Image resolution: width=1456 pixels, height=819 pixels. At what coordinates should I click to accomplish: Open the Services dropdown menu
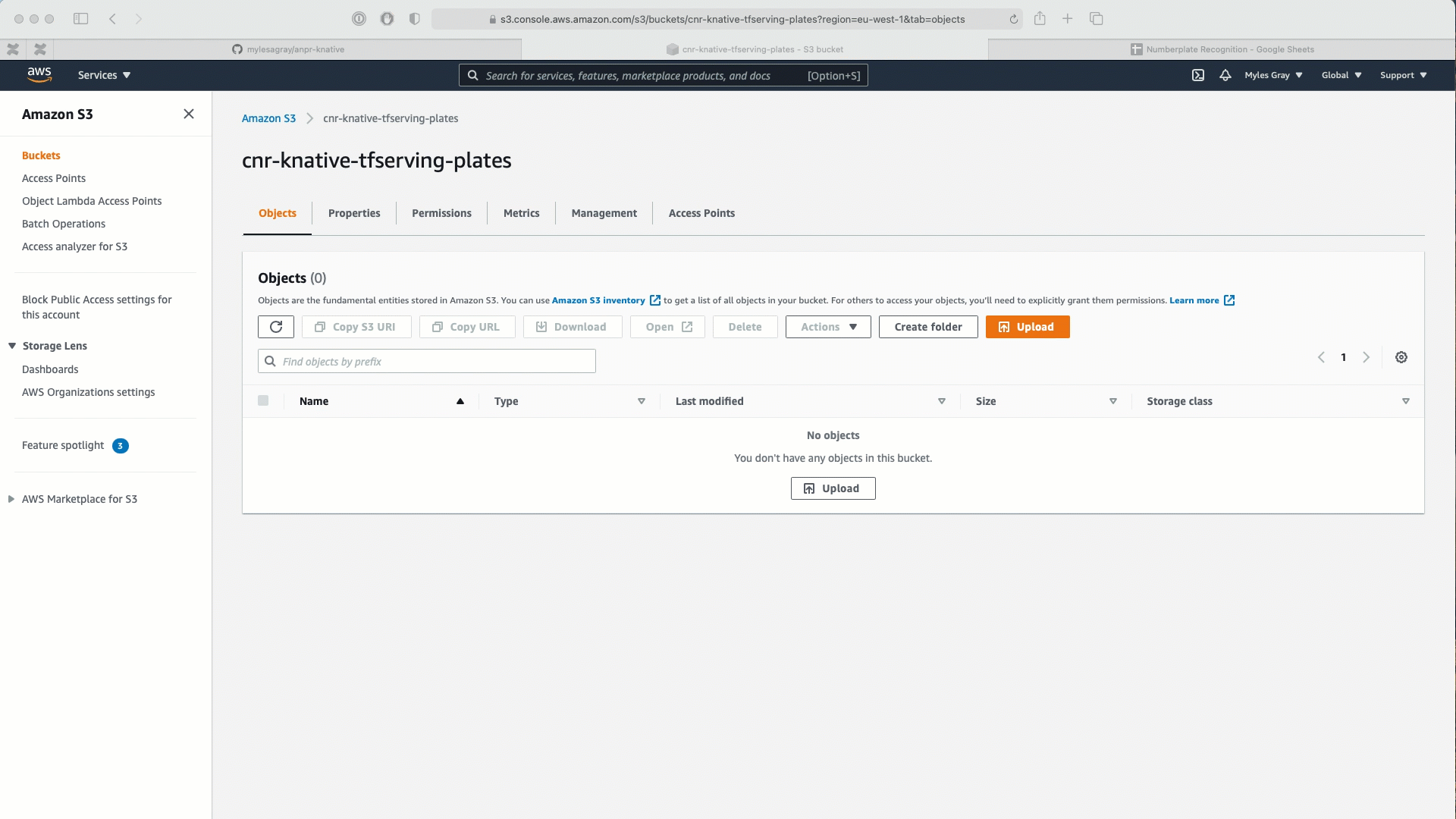click(x=104, y=75)
